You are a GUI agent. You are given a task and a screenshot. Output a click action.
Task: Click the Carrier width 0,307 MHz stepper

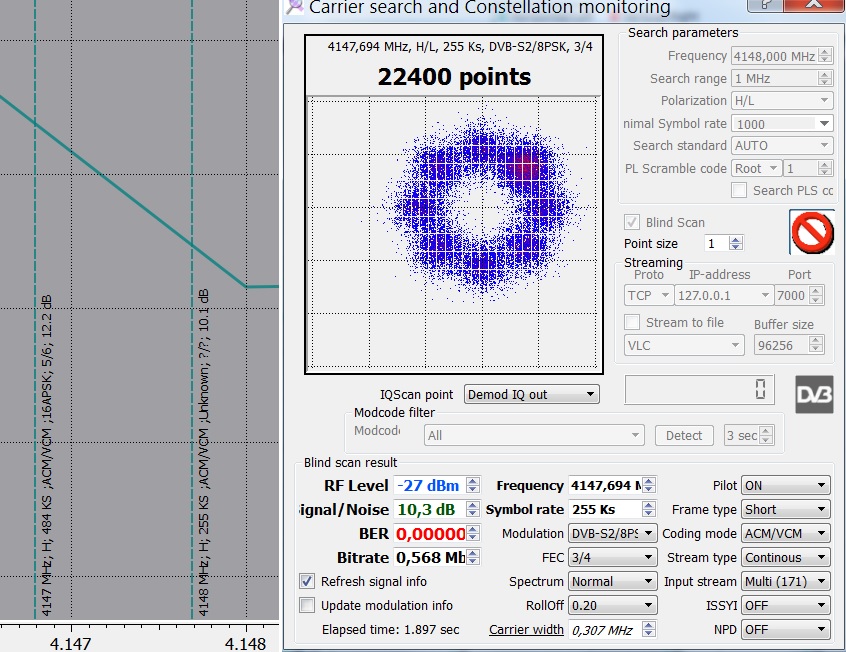coord(649,629)
